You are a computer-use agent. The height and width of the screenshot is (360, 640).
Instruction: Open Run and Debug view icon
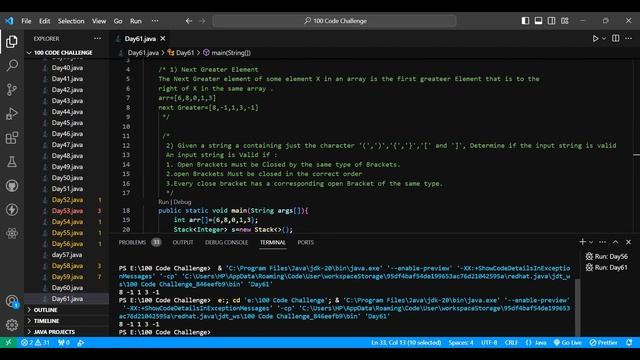pyautogui.click(x=12, y=113)
